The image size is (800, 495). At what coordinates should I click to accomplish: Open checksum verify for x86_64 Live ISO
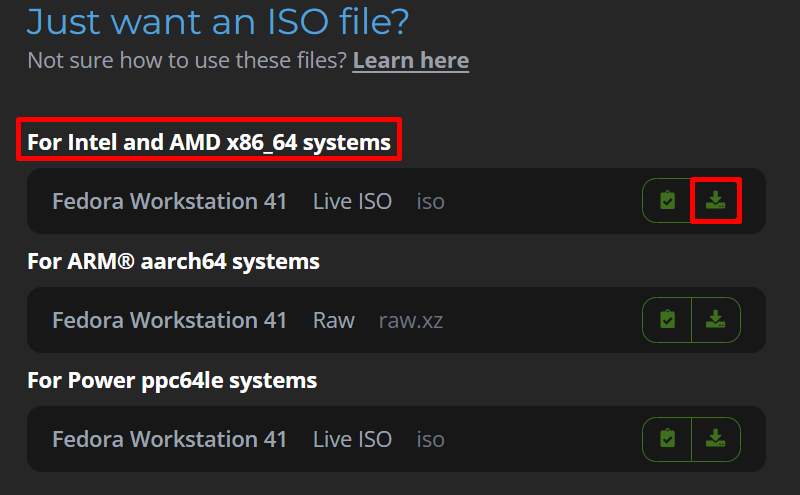(667, 201)
